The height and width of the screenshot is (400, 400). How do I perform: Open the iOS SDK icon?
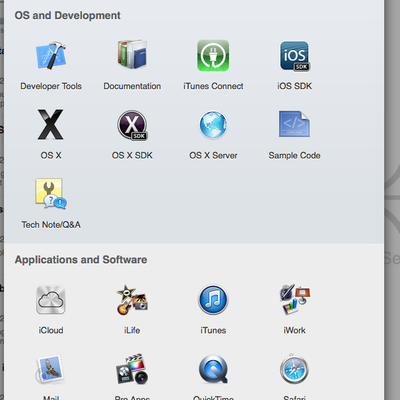[295, 56]
